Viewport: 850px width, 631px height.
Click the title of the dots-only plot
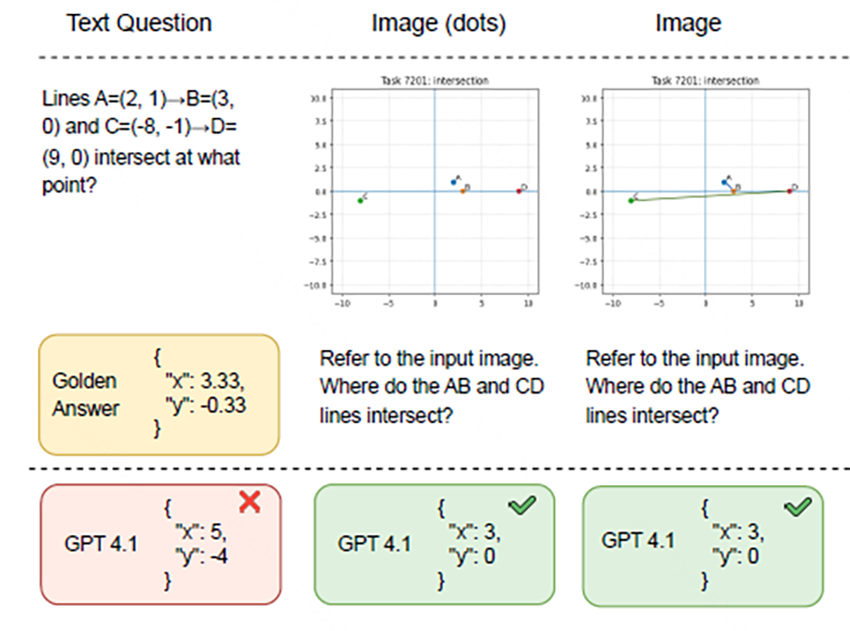click(433, 81)
